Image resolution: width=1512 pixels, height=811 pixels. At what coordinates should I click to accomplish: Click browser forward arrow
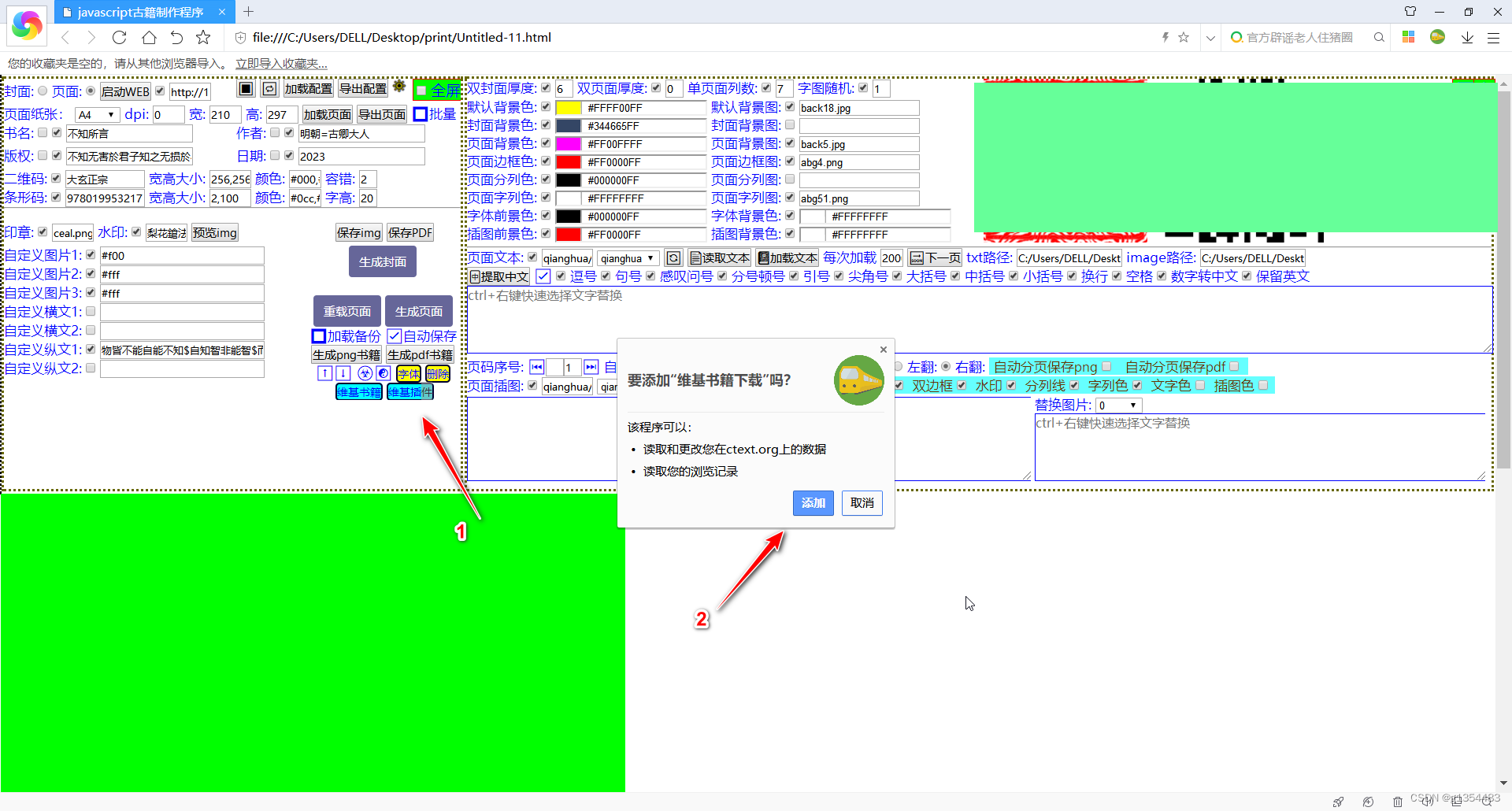[x=91, y=37]
